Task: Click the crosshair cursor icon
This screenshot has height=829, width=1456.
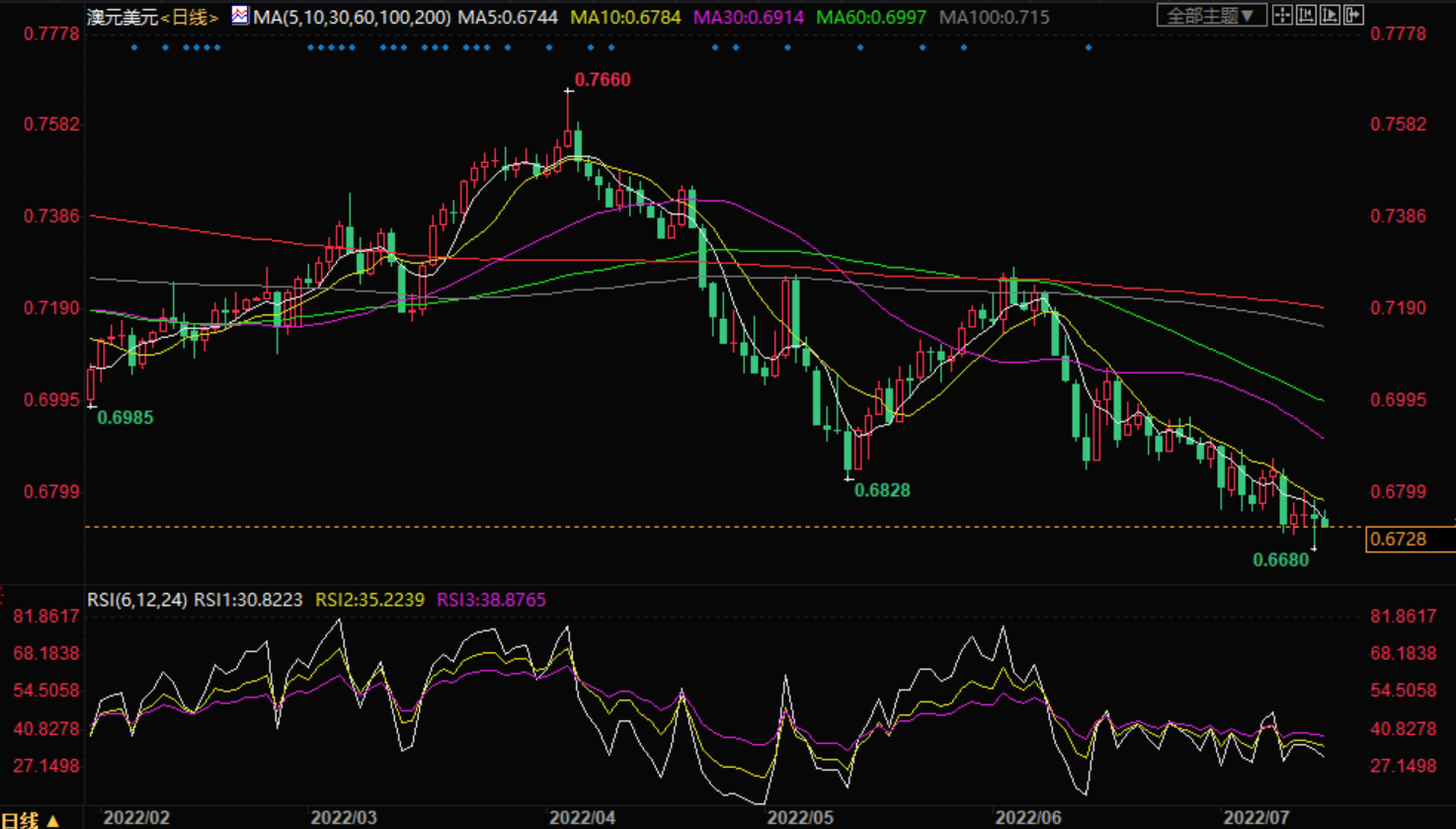Action: click(x=1282, y=15)
